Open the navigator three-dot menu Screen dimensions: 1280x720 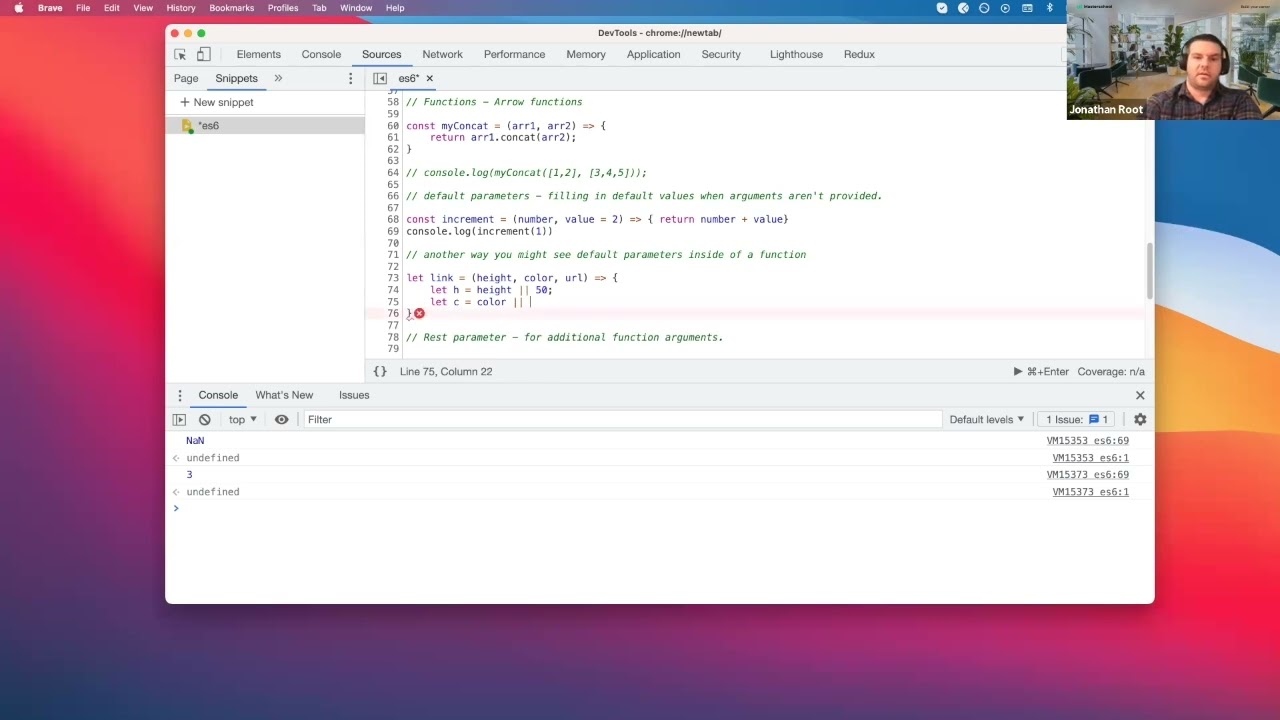tap(350, 78)
